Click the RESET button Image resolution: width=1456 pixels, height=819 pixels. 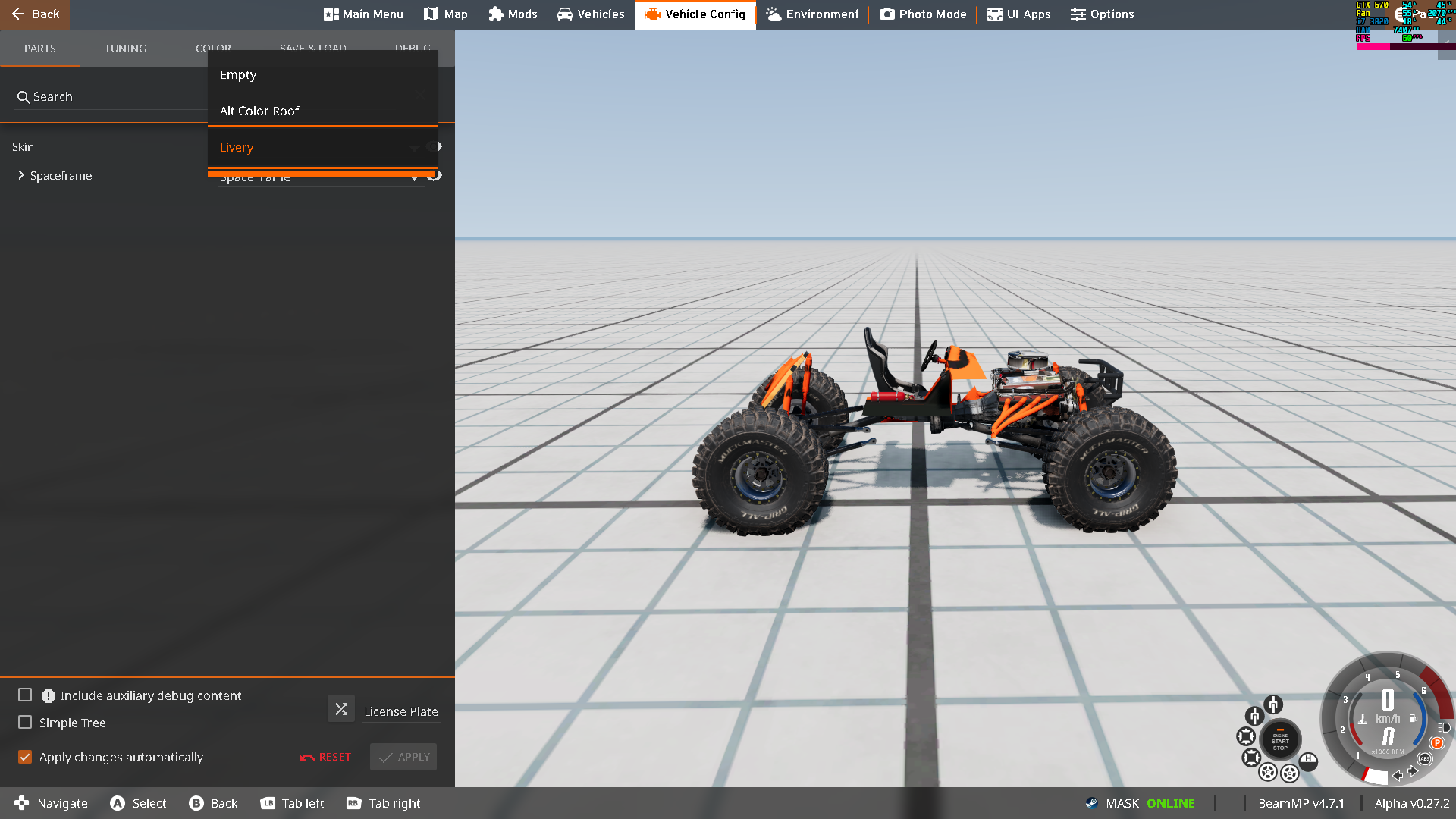click(325, 757)
